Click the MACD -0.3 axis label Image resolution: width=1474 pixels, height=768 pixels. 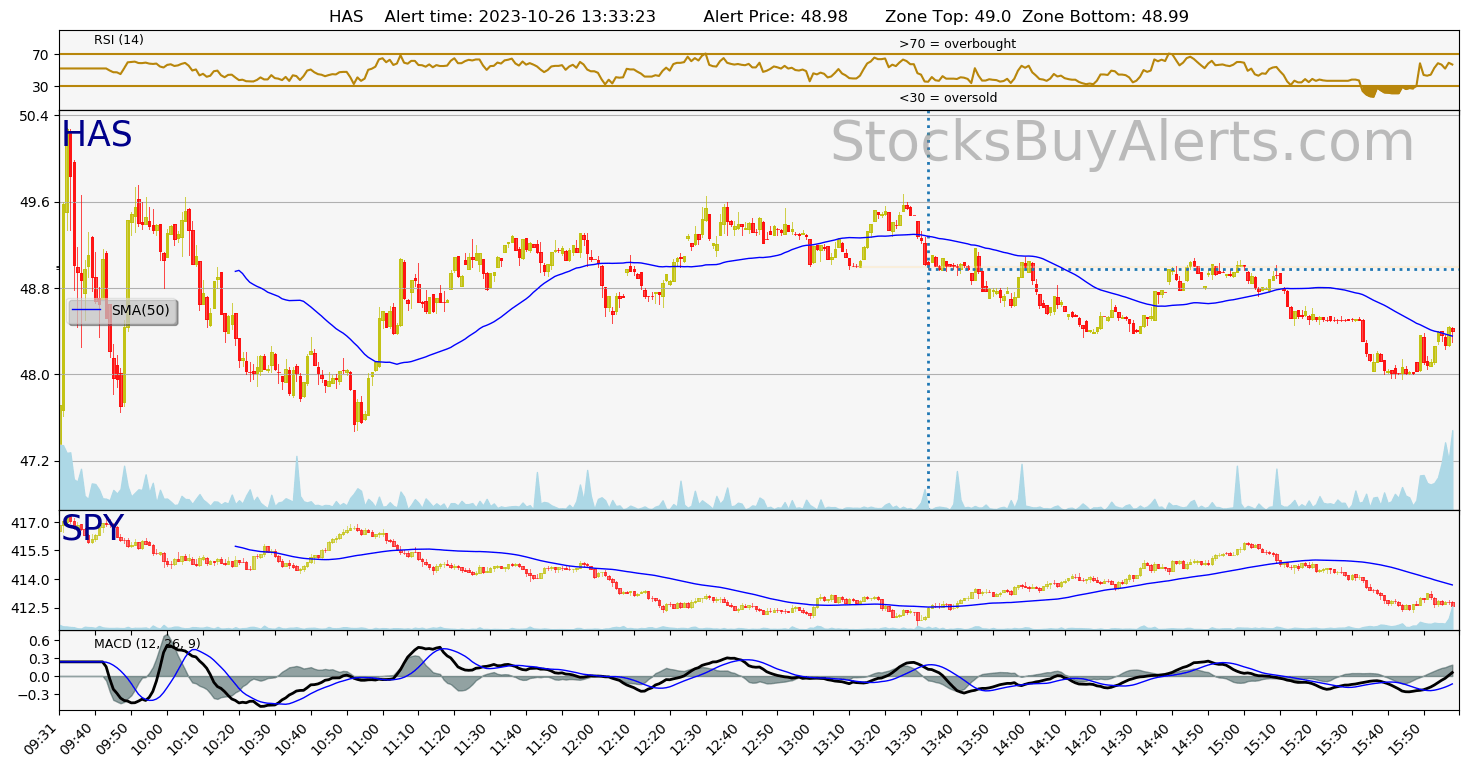tap(35, 695)
